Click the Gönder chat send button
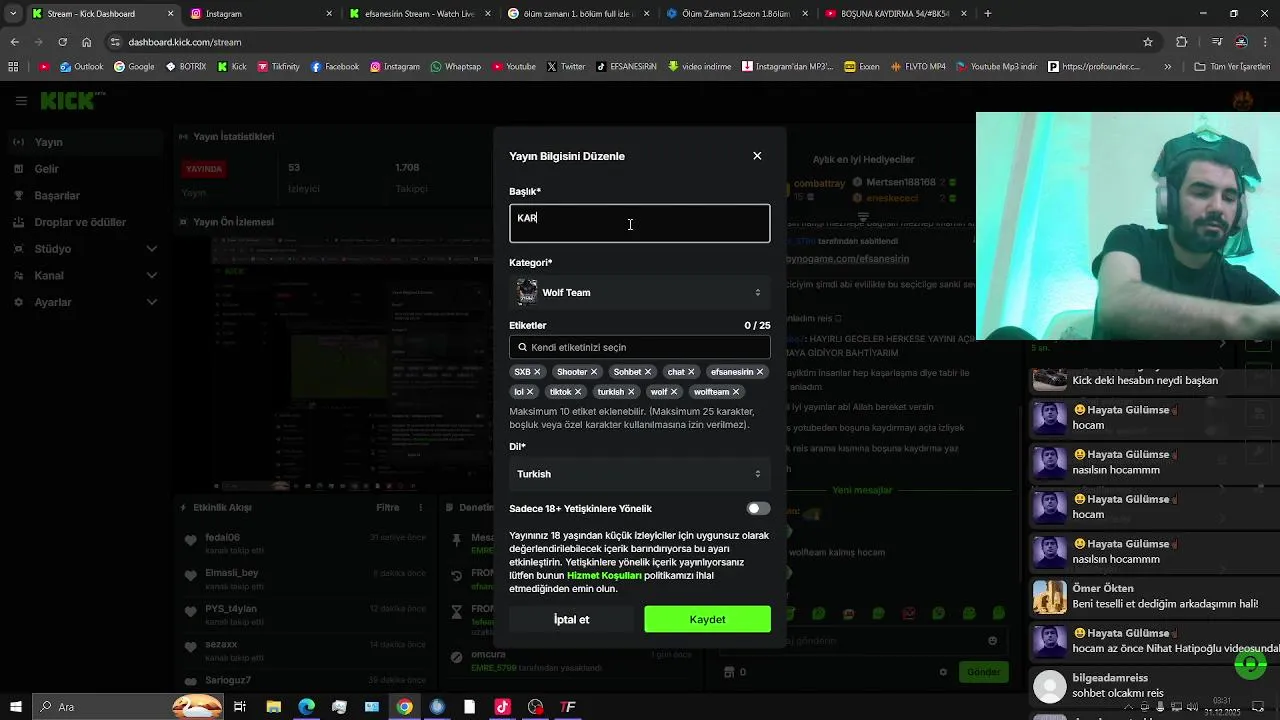This screenshot has height=720, width=1280. click(983, 672)
